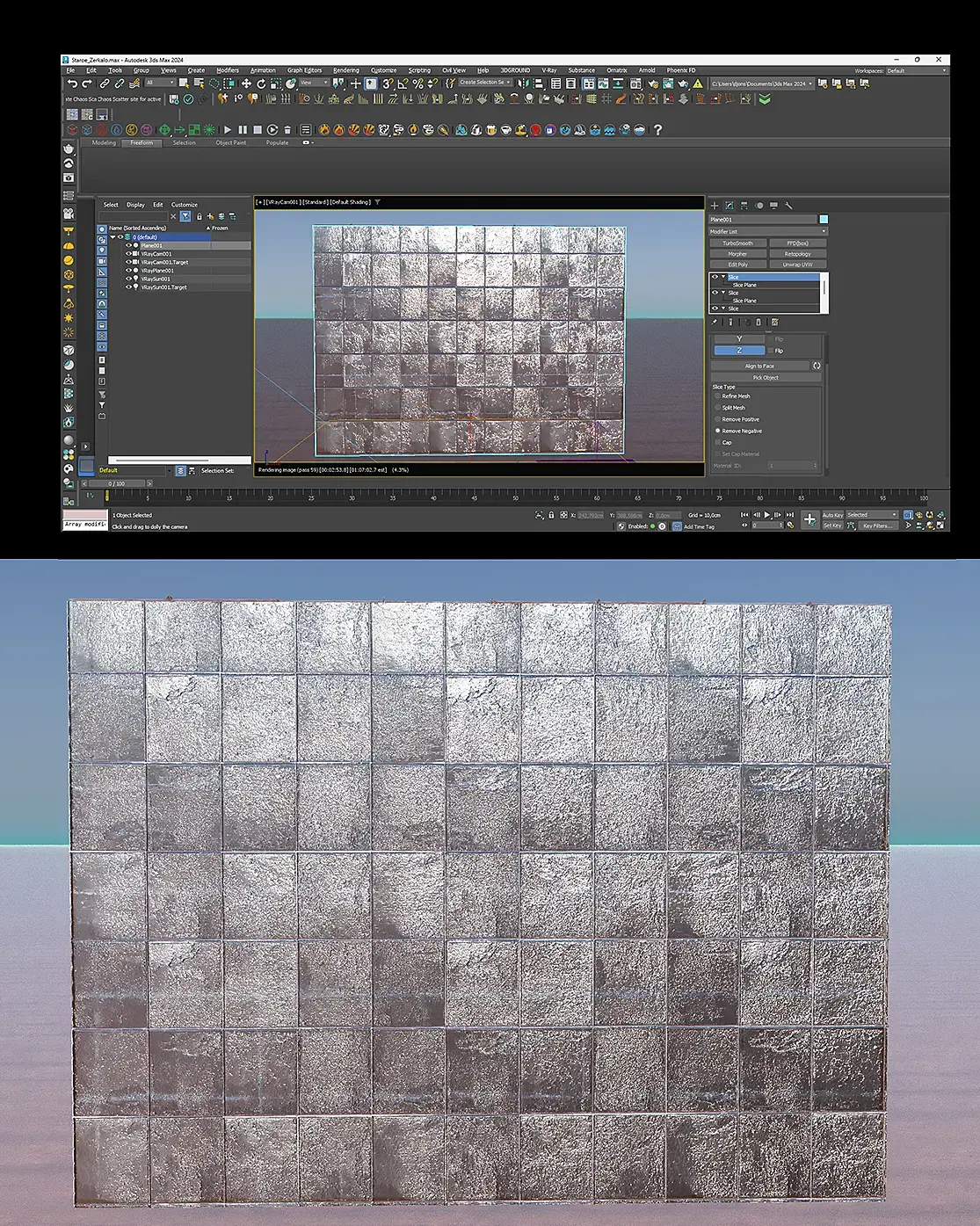Open the Display command panel tab
This screenshot has height=1226, width=980.
tap(773, 205)
